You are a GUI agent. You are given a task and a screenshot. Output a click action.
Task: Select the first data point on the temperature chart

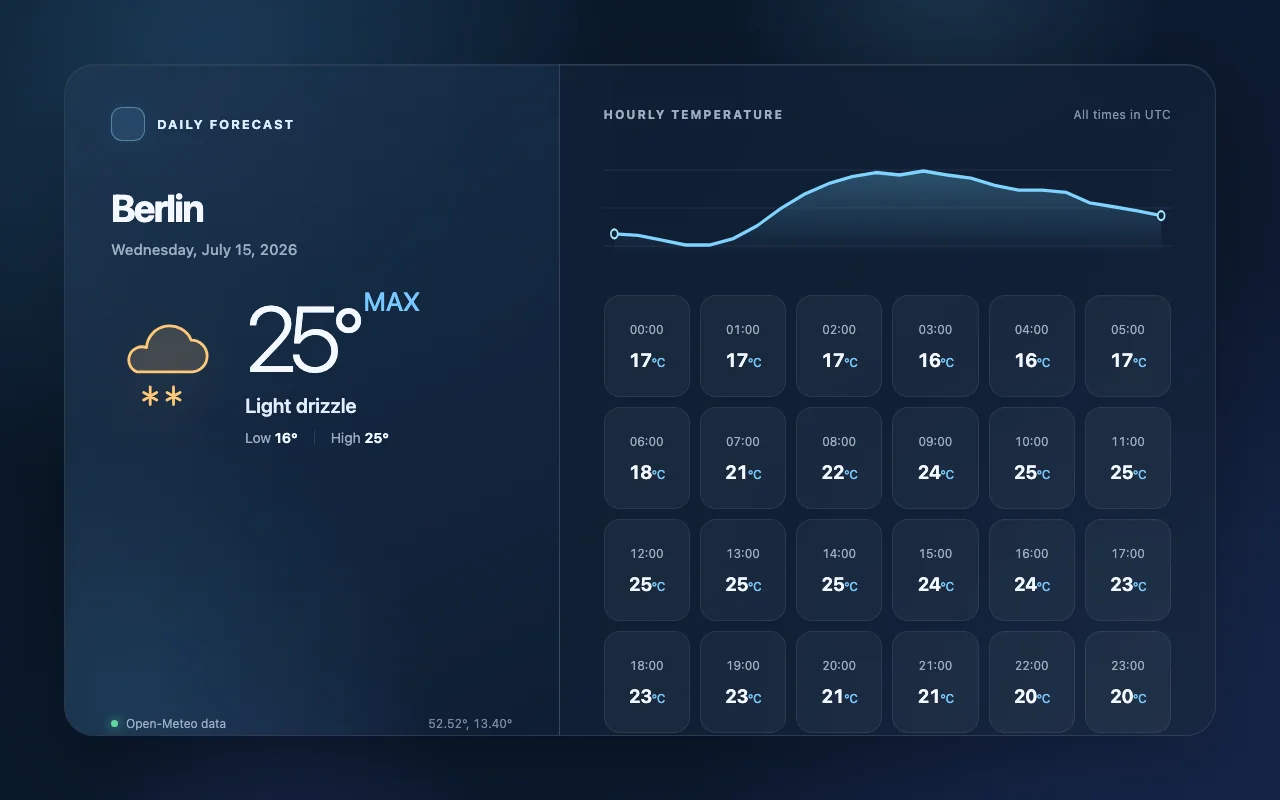coord(614,234)
